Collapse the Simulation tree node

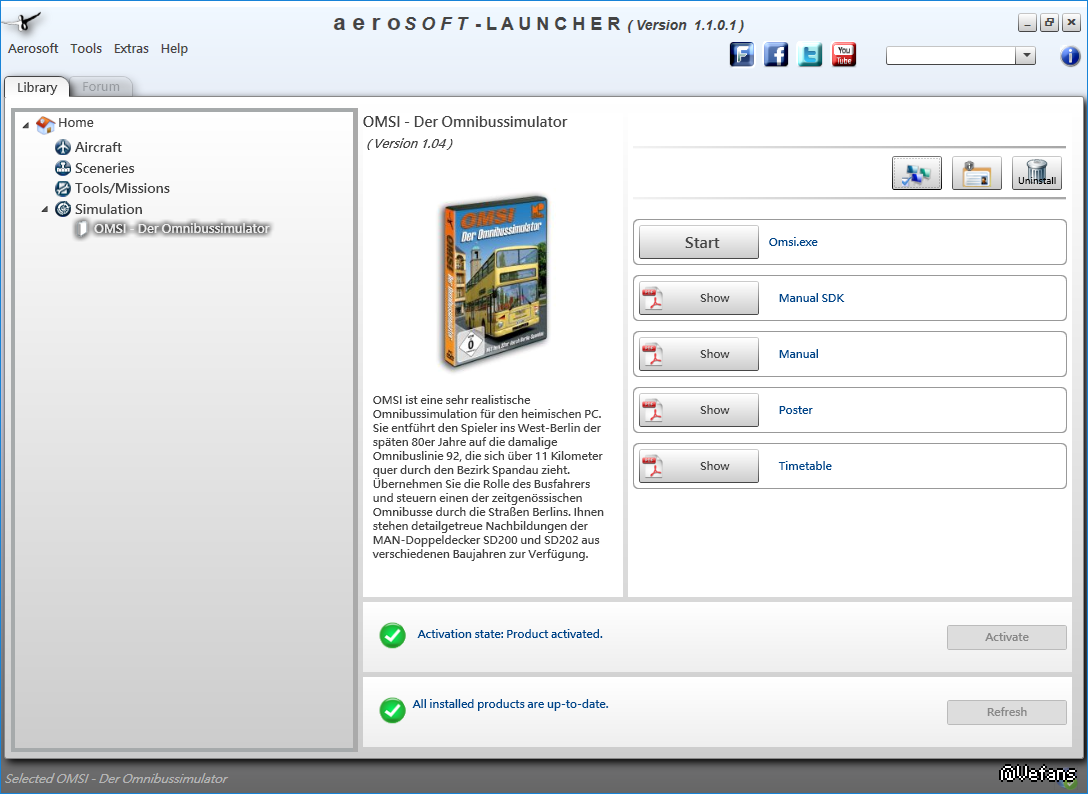point(44,209)
